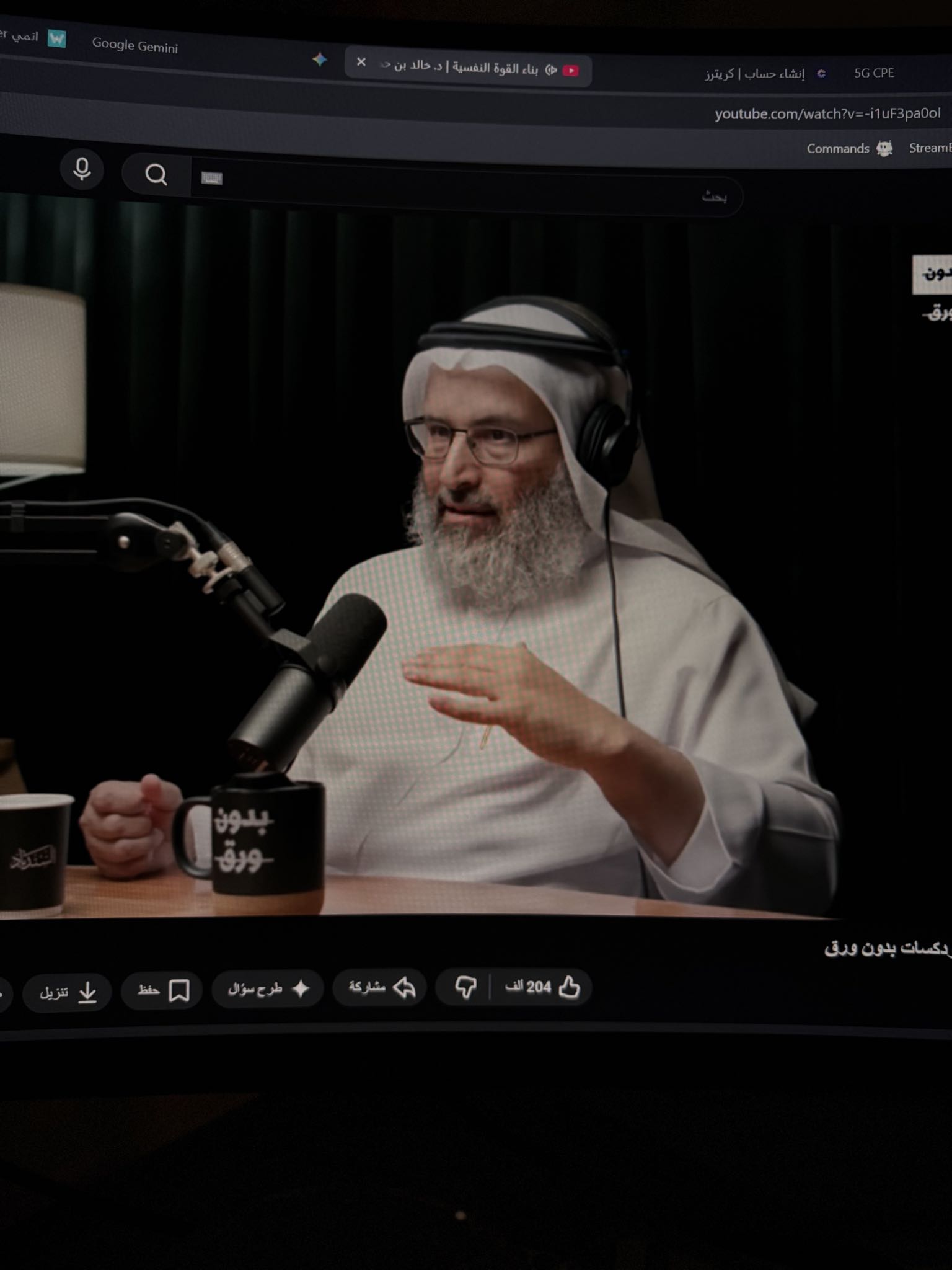Click the youtube.com address bar
Viewport: 952px width, 1270px height.
coord(826,113)
